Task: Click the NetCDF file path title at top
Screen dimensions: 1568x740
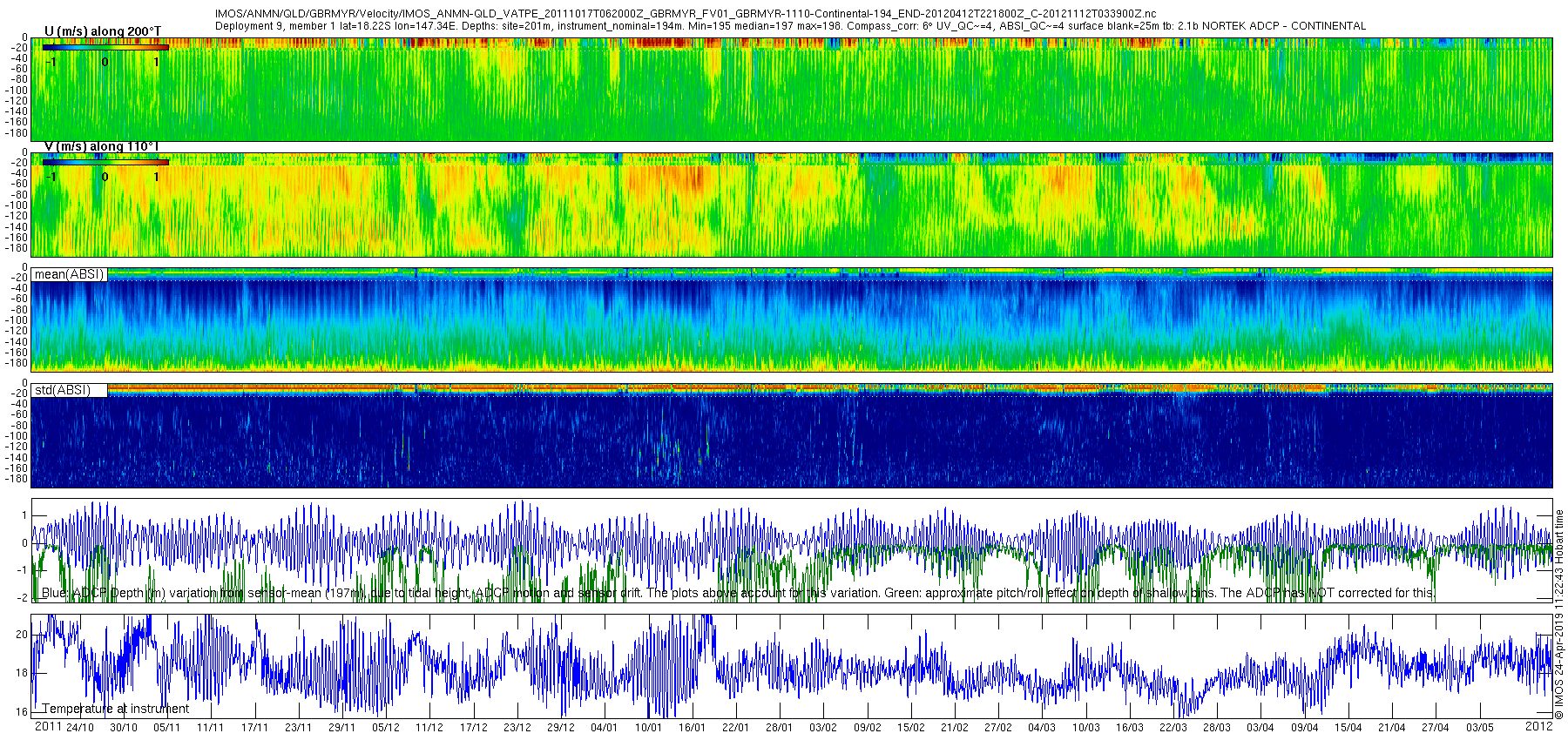Action: (686, 14)
